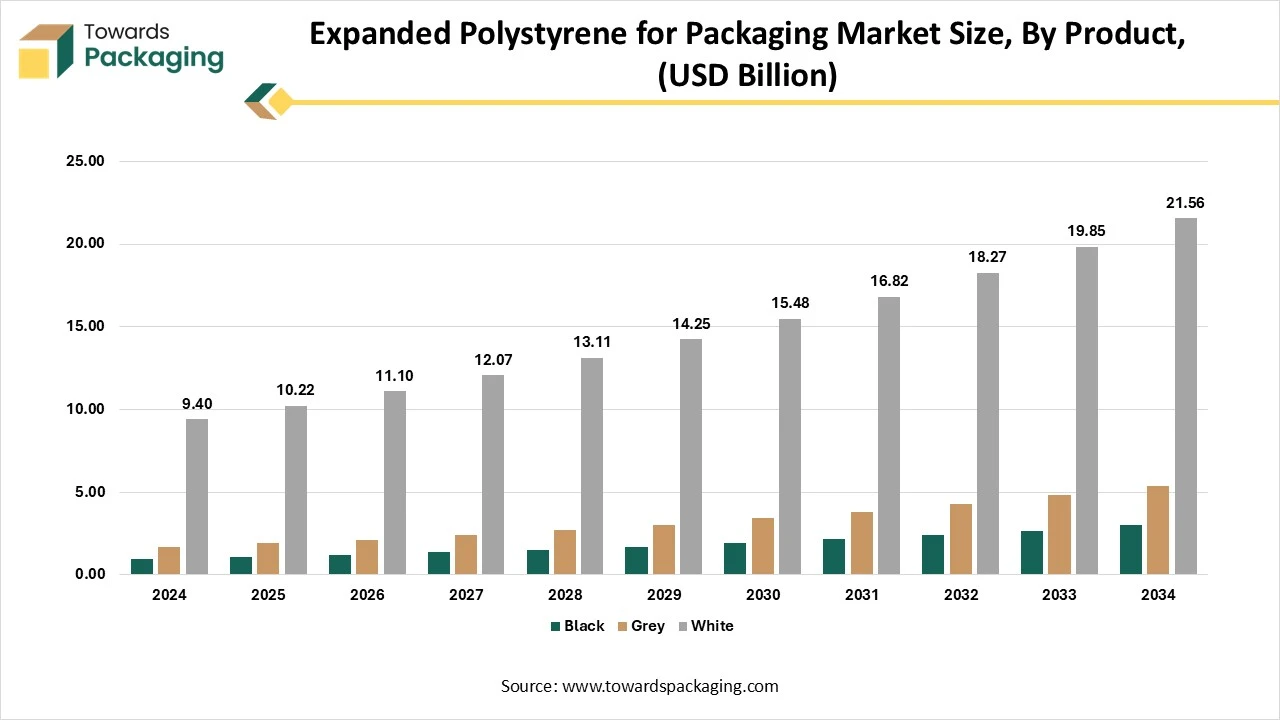This screenshot has height=720, width=1280.
Task: Select the Grey legend label text
Action: tap(648, 626)
